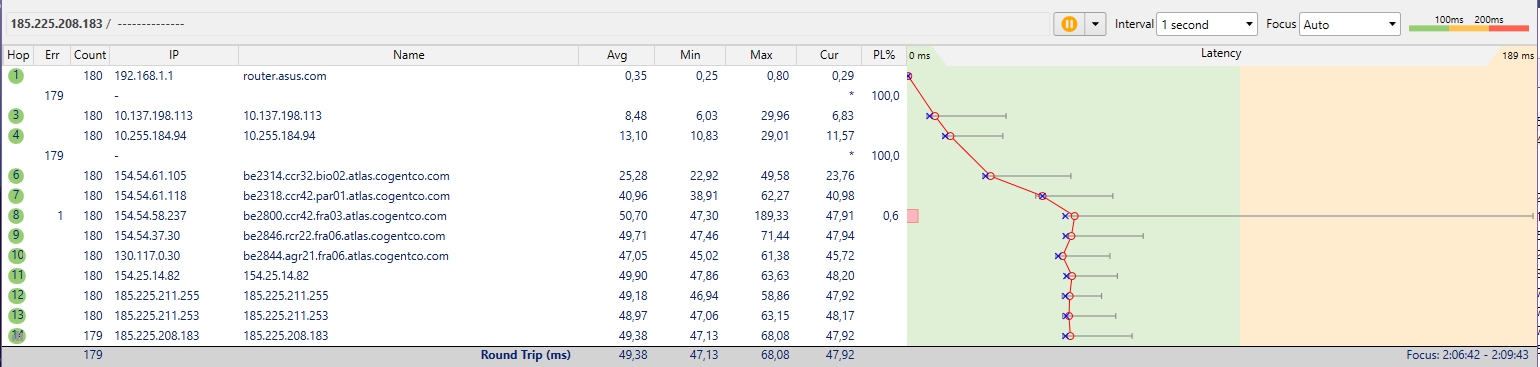Click the IP cell 10.137.198.113
The image size is (1540, 367).
(x=154, y=116)
